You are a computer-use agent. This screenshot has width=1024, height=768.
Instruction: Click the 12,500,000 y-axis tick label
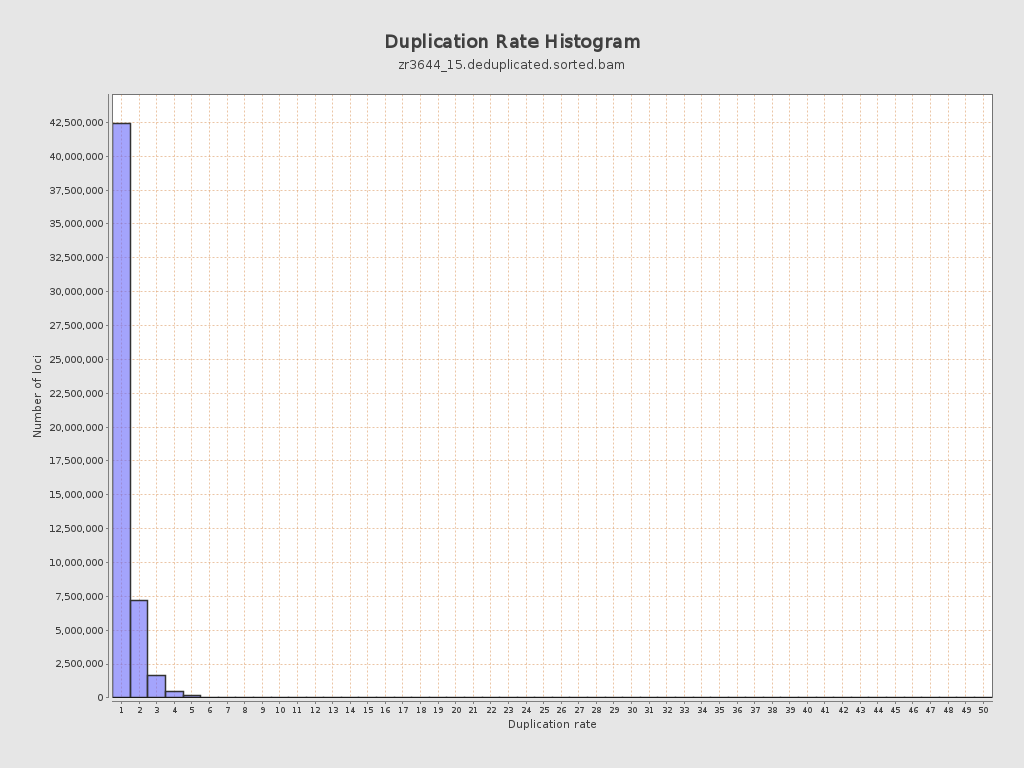[x=76, y=528]
